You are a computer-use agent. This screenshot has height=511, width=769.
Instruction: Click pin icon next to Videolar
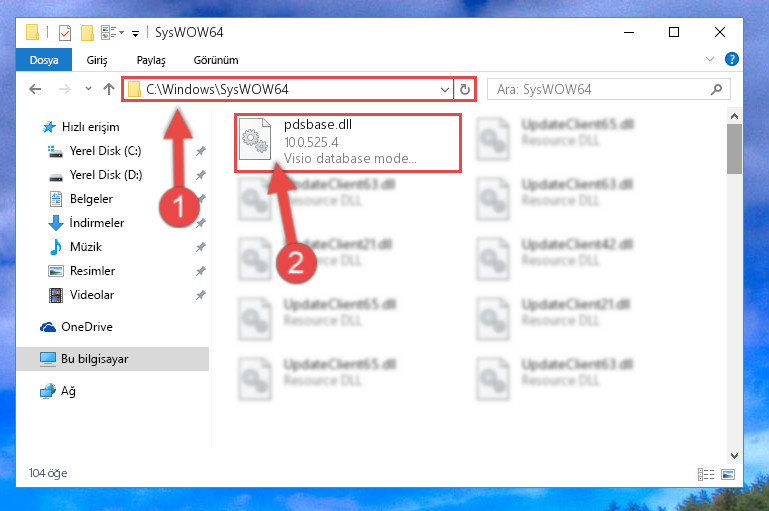point(201,295)
